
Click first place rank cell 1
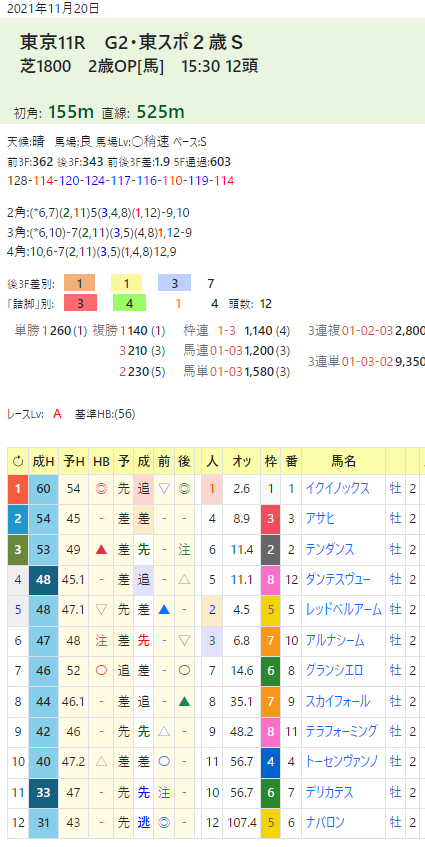click(x=18, y=489)
